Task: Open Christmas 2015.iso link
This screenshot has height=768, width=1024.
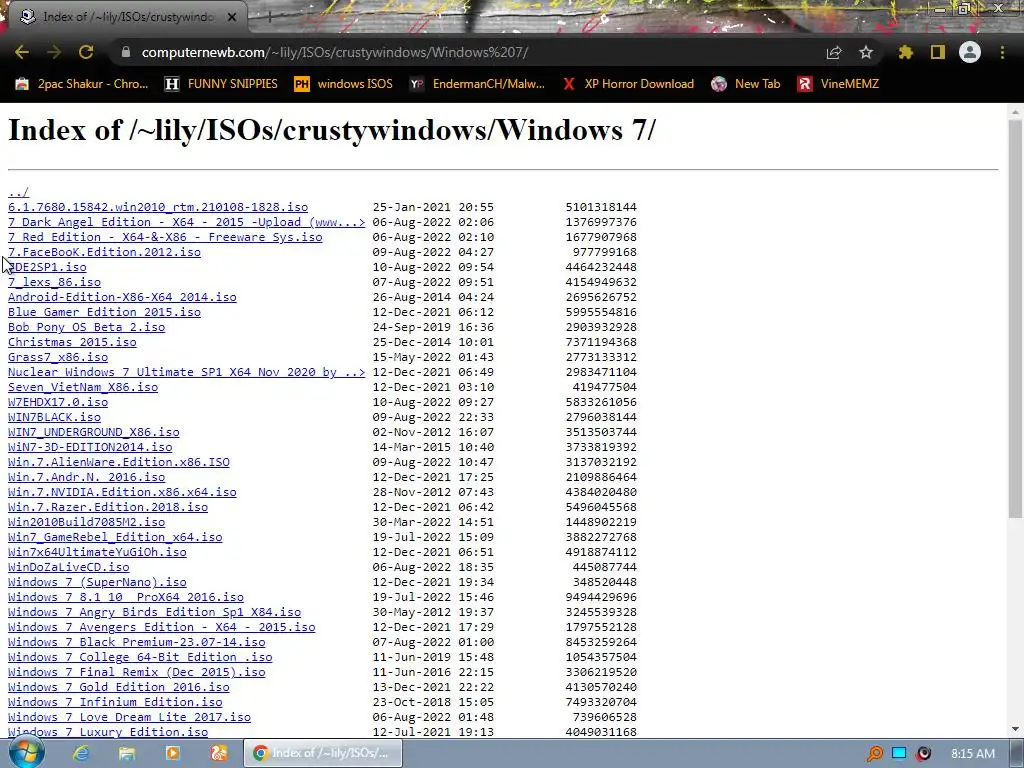Action: [x=72, y=342]
